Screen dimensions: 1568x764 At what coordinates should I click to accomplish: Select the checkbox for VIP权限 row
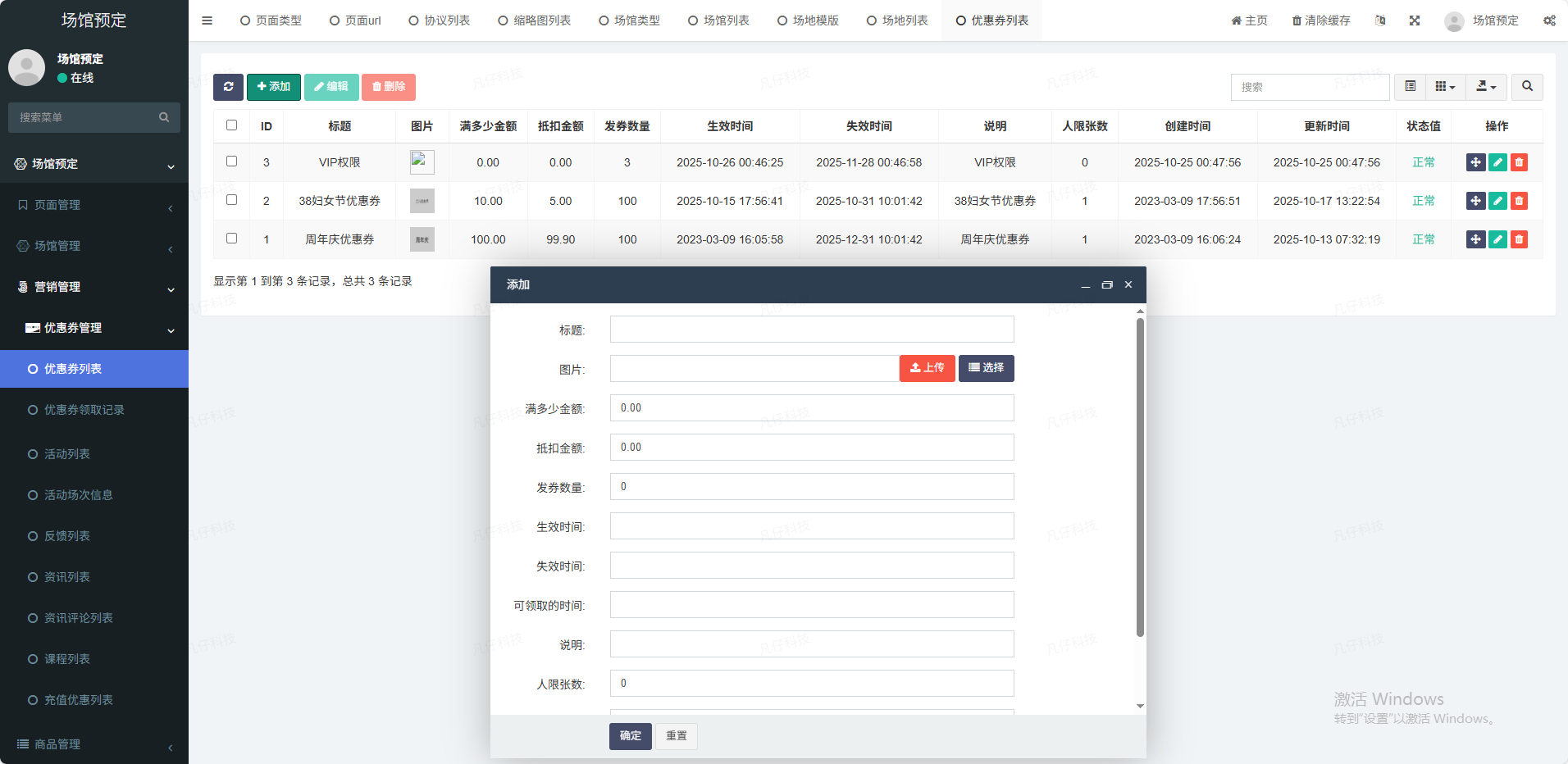point(231,161)
